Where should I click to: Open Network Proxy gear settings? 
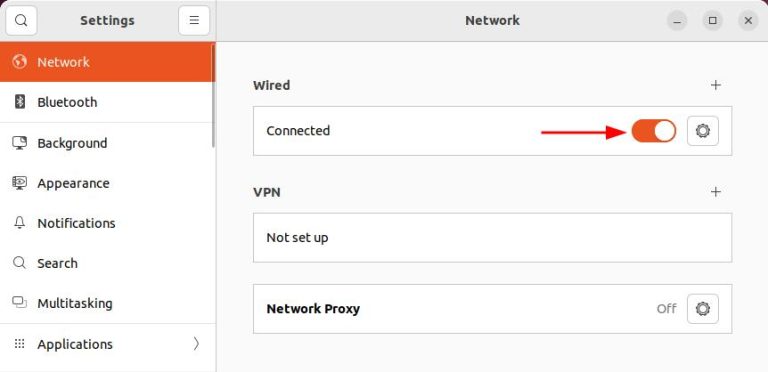pyautogui.click(x=703, y=309)
